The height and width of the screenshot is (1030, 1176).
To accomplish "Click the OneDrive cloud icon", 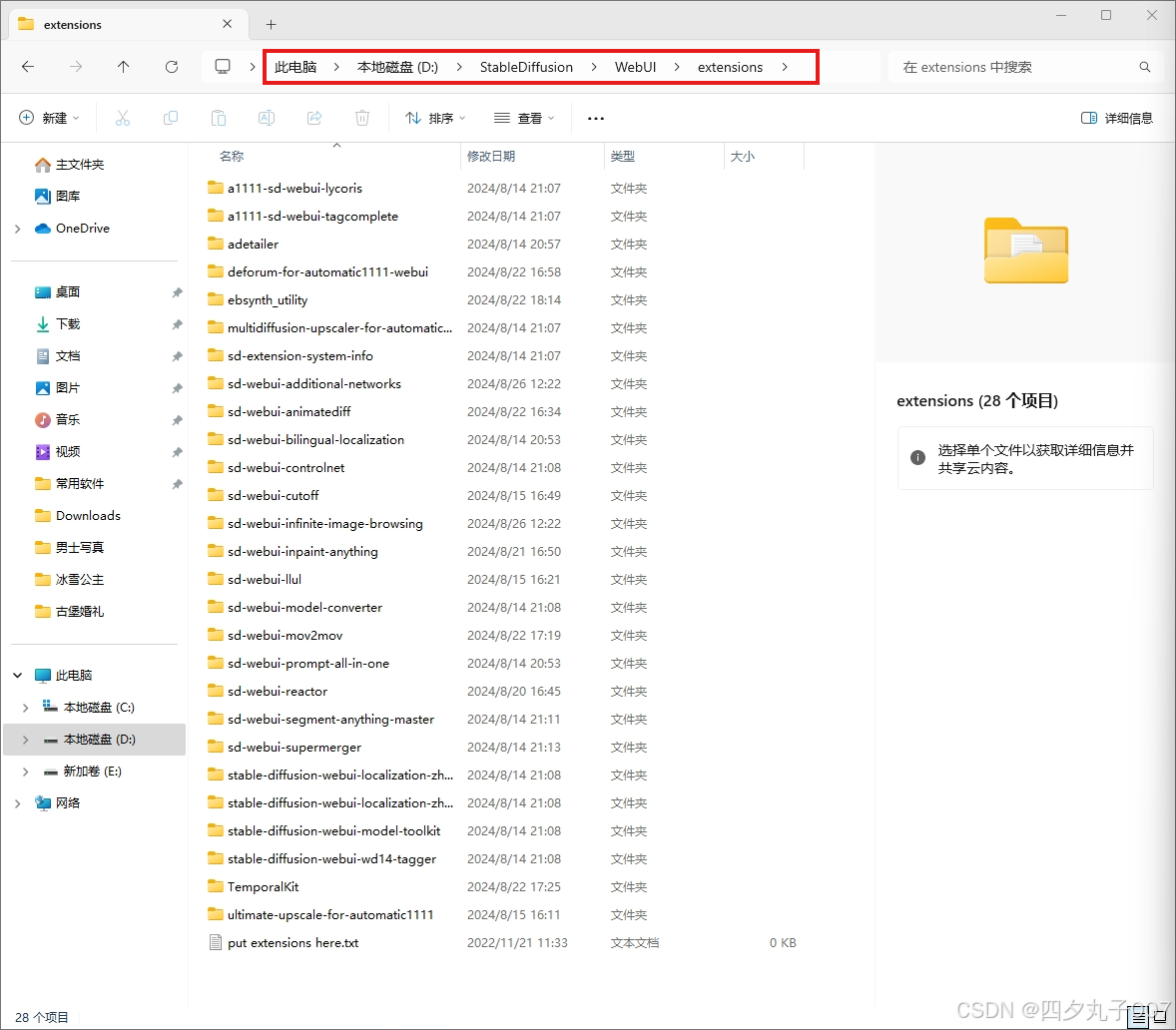I will click(43, 228).
